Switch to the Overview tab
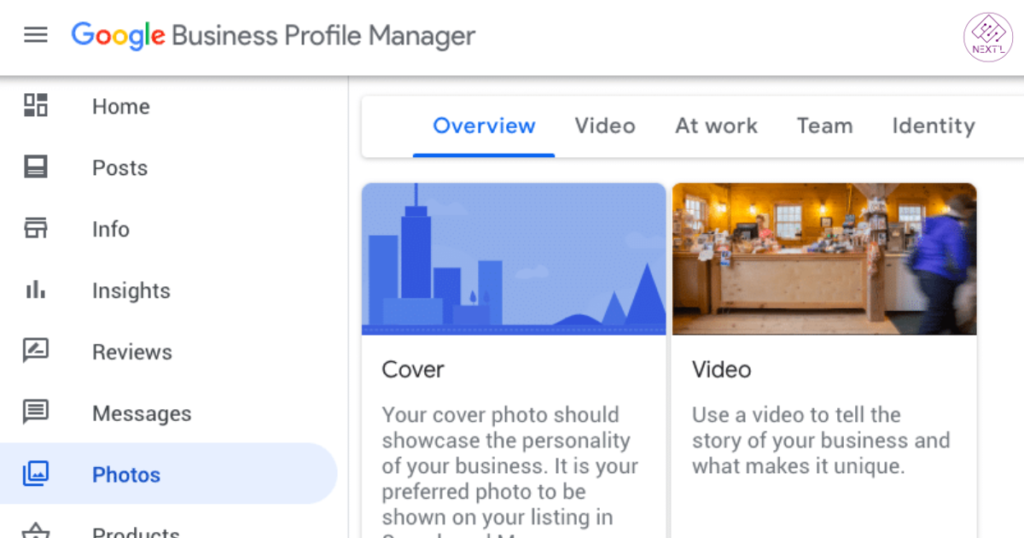Image resolution: width=1024 pixels, height=538 pixels. coord(484,125)
